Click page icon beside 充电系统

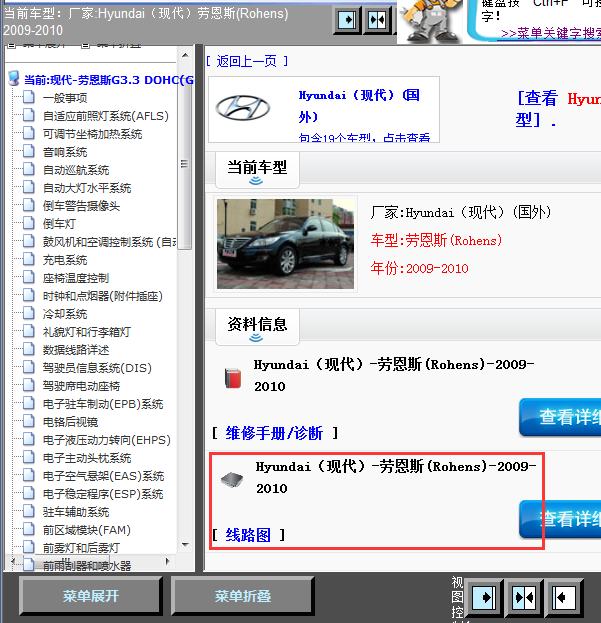coord(29,259)
